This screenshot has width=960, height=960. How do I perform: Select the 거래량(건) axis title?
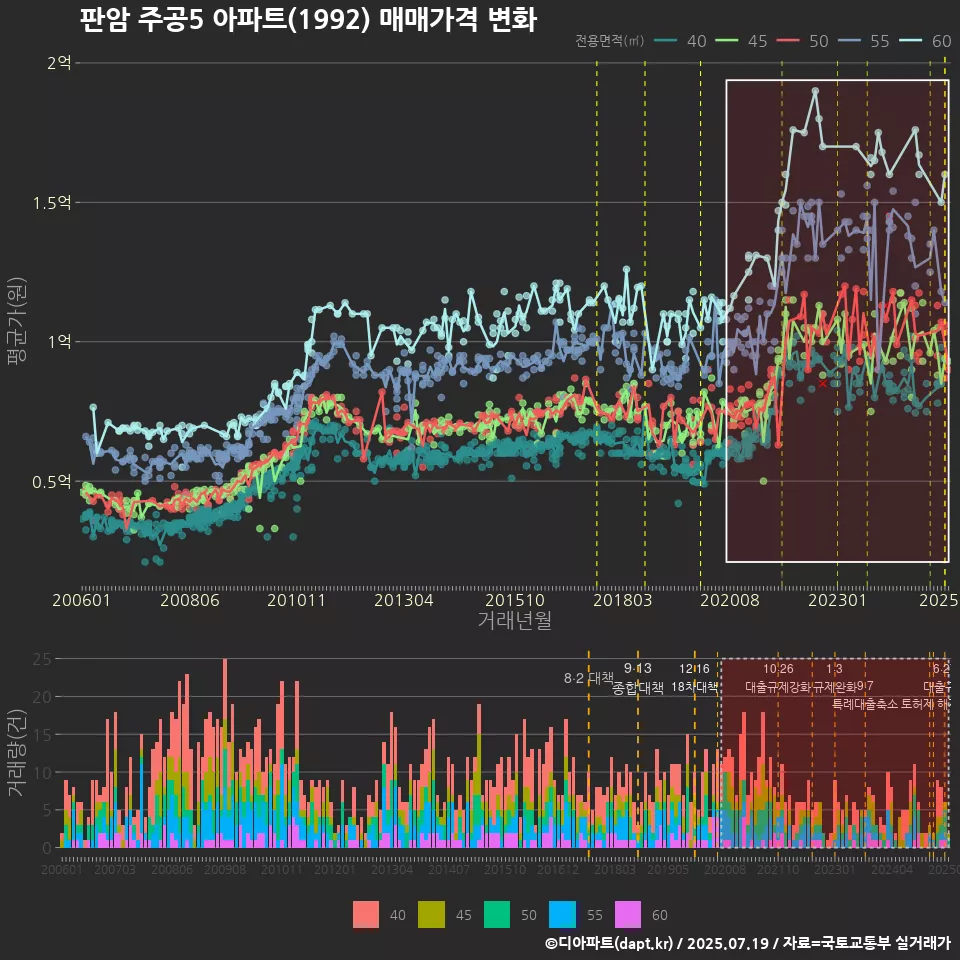coord(17,752)
